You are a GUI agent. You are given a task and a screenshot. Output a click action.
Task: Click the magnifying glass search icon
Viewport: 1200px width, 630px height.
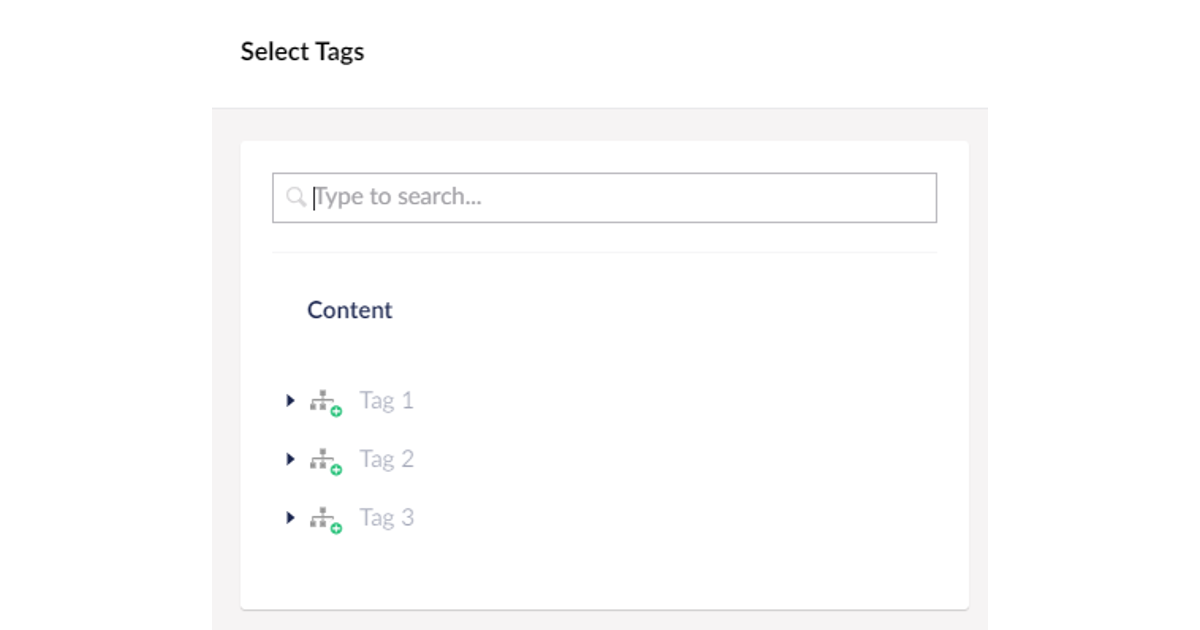coord(296,196)
